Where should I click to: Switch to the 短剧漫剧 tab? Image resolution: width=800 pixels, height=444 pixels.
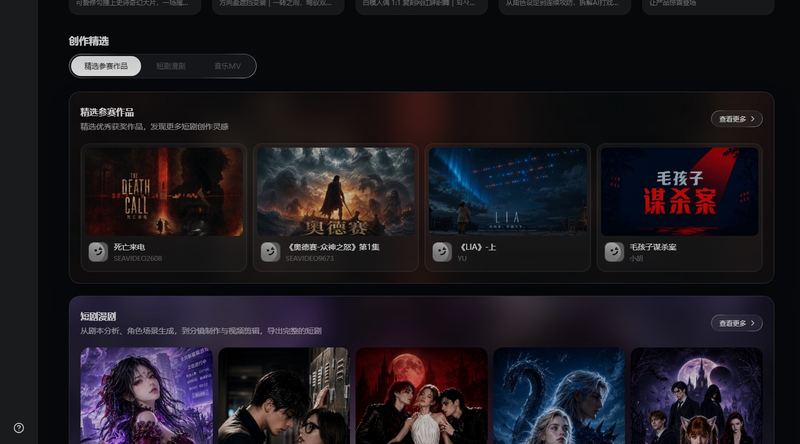tap(170, 66)
